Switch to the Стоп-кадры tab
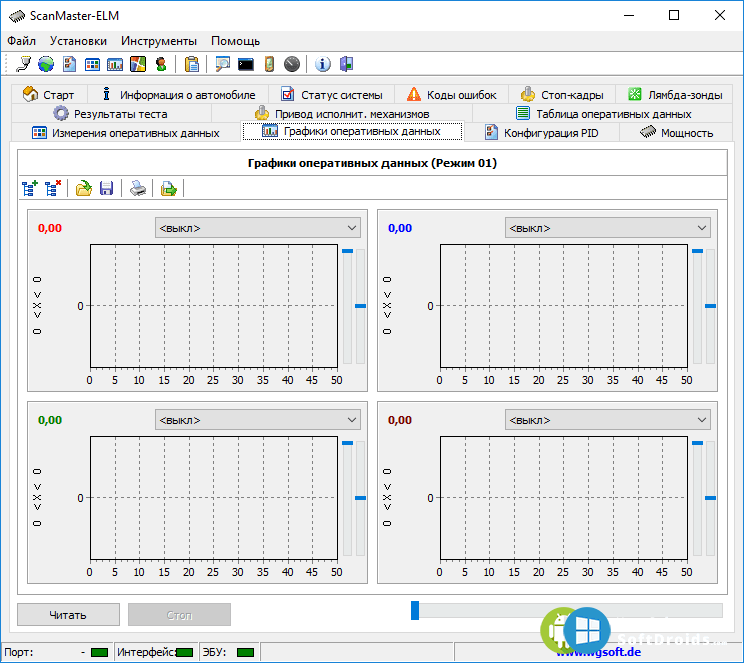The height and width of the screenshot is (663, 744). point(562,94)
